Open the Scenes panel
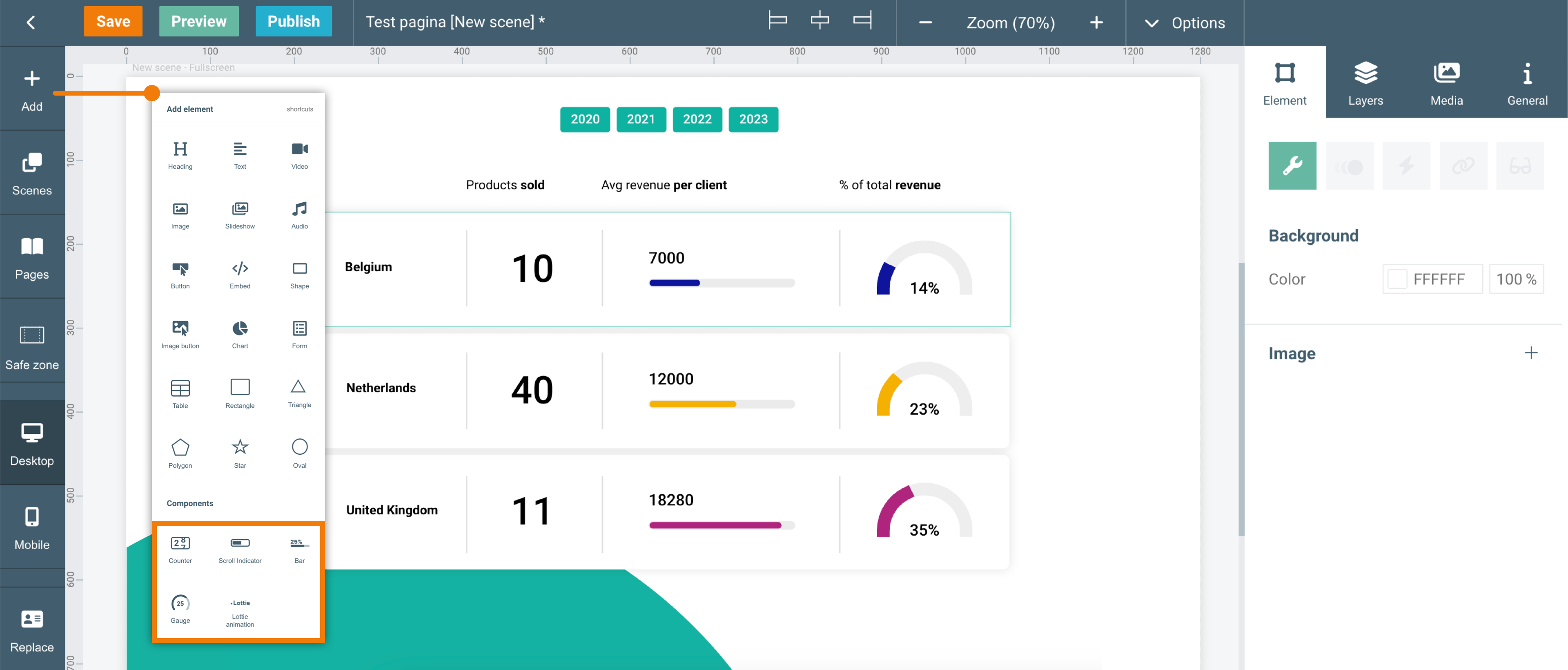This screenshot has height=670, width=1568. [x=32, y=174]
